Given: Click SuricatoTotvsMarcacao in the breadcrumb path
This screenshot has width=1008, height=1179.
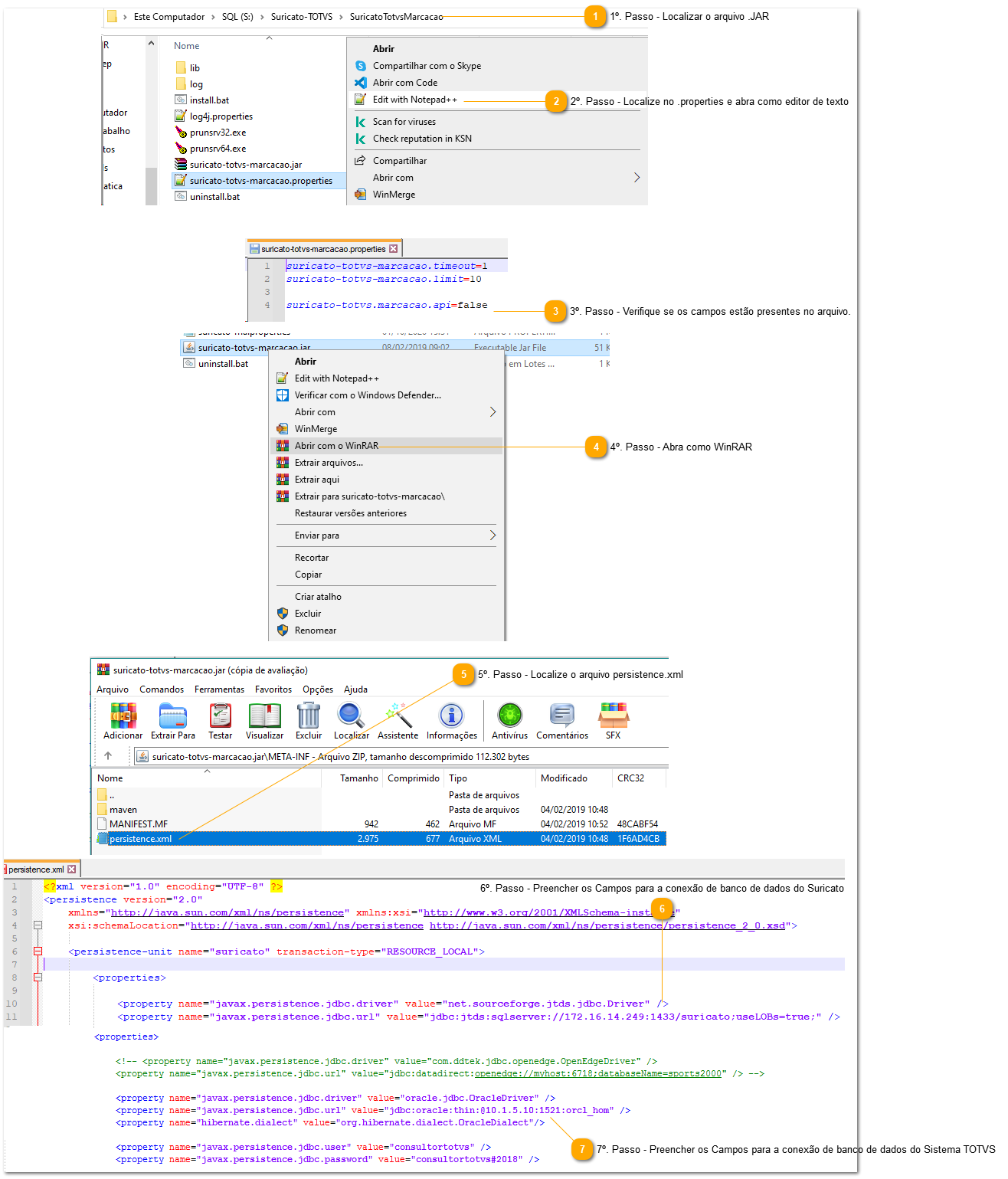Looking at the screenshot, I should [396, 17].
